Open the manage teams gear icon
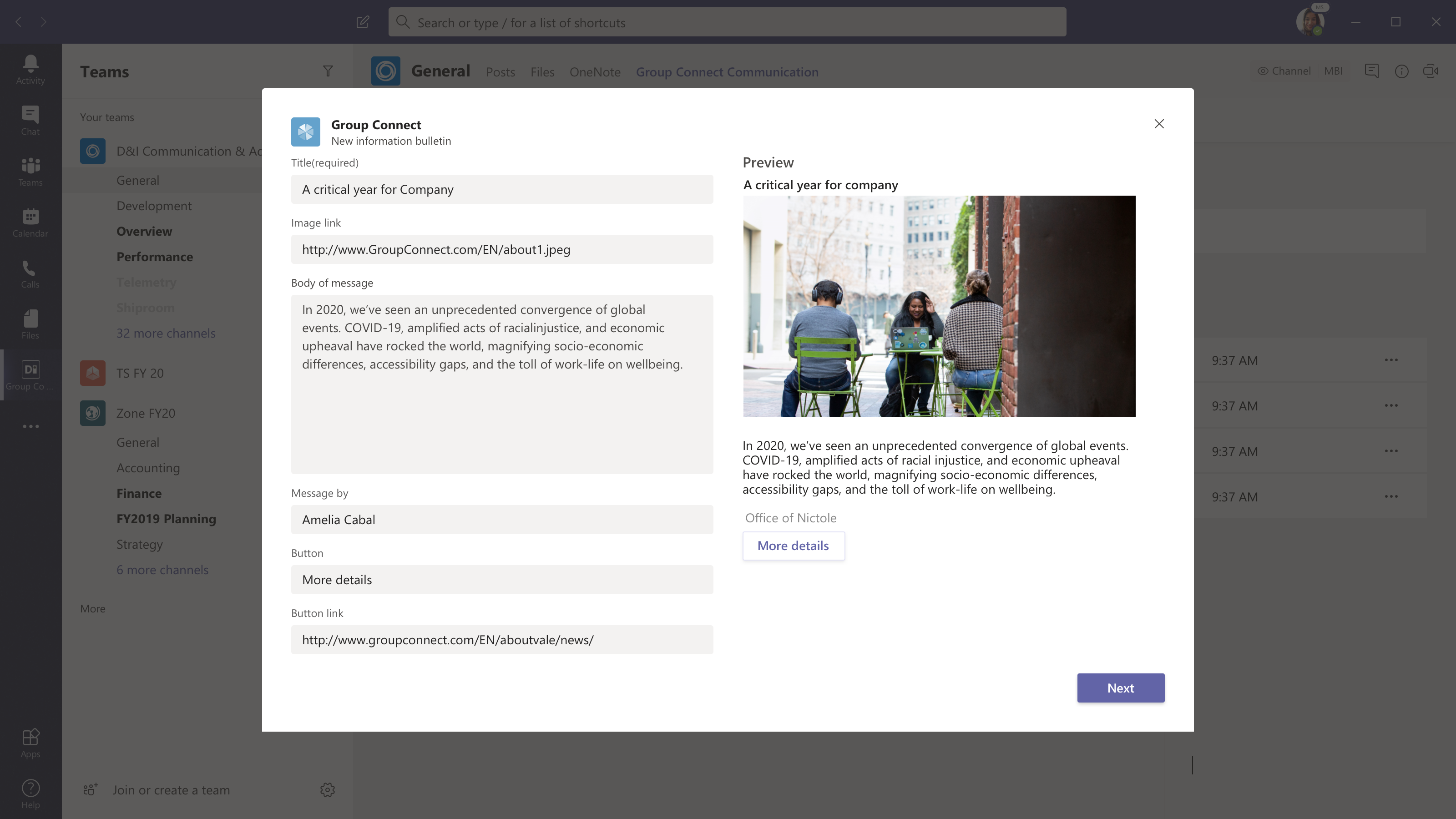The height and width of the screenshot is (819, 1456). pyautogui.click(x=328, y=790)
